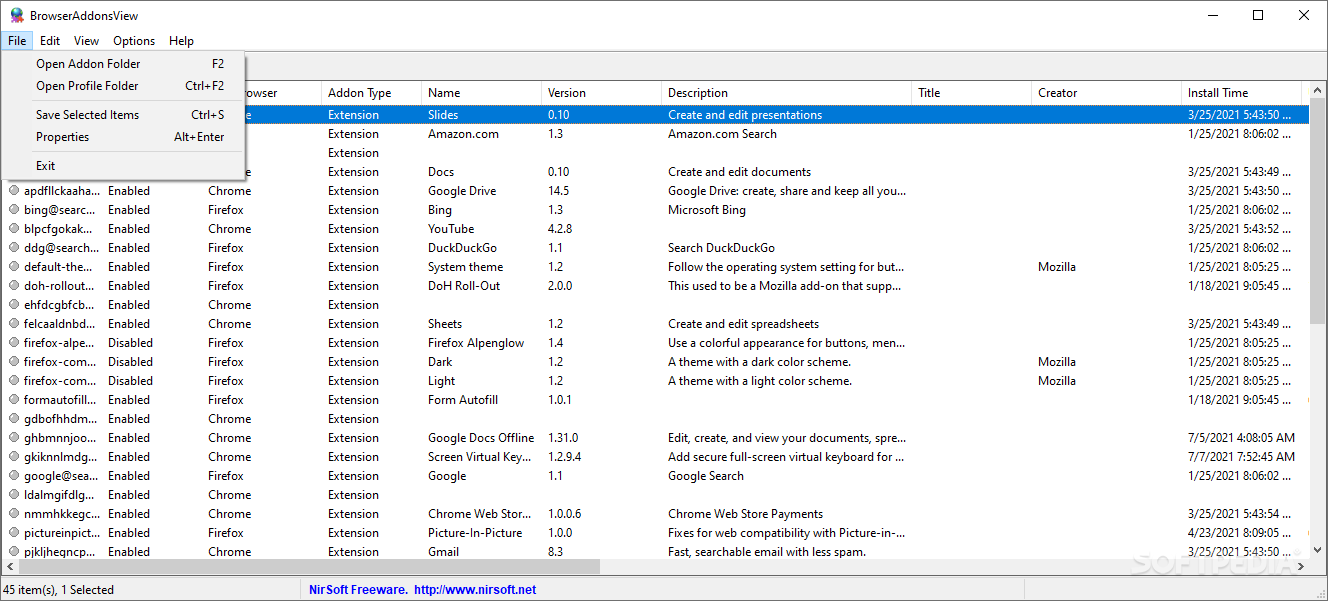
Task: Click 'A theme with a dark color scheme.'
Action: [x=760, y=362]
